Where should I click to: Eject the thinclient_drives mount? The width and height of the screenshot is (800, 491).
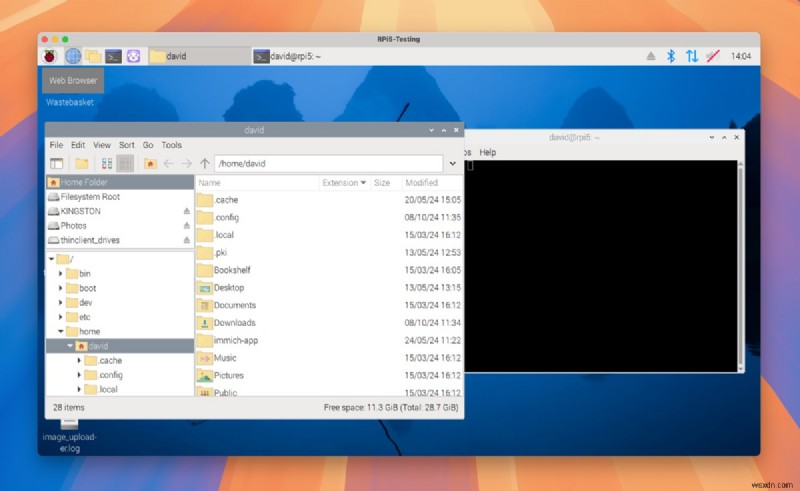point(187,240)
